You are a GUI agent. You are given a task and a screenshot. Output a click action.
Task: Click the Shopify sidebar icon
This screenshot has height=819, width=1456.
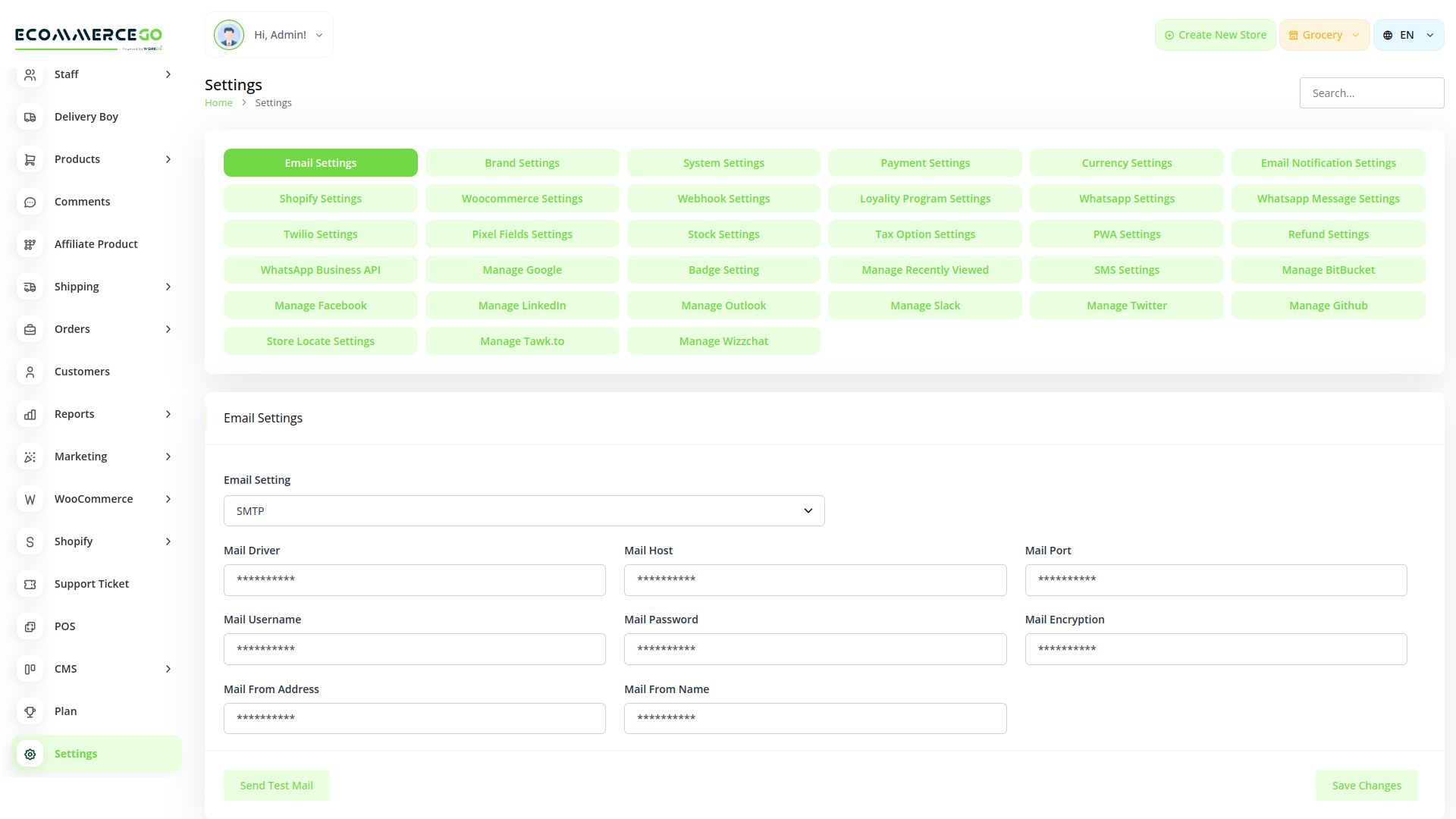(30, 541)
